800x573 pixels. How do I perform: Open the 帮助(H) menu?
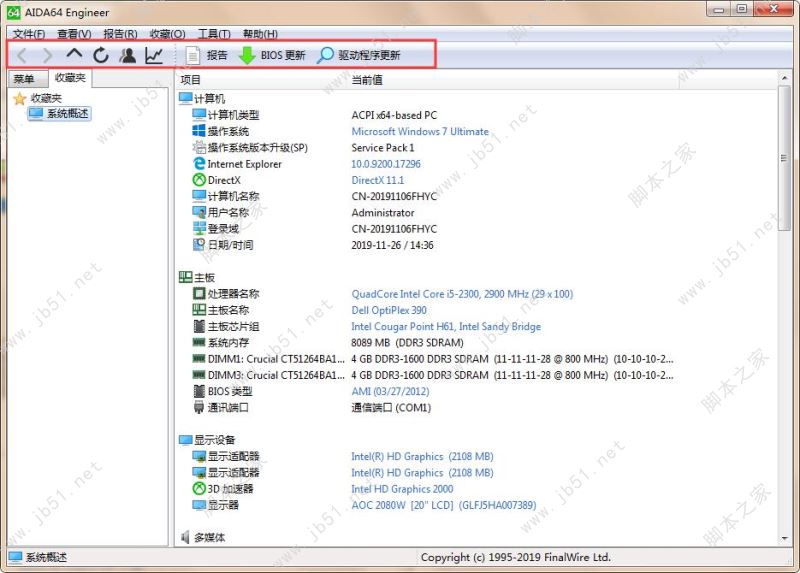pyautogui.click(x=260, y=34)
